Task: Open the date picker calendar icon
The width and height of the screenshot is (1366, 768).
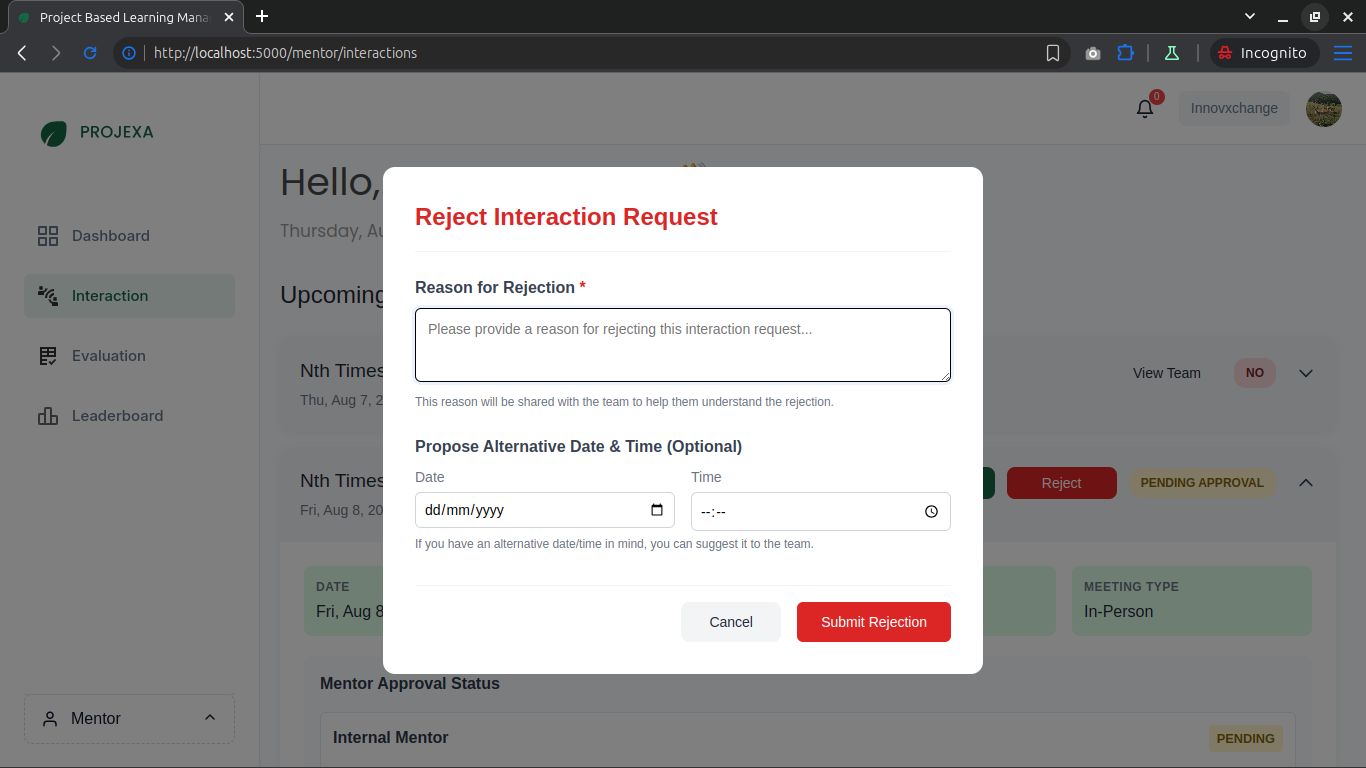Action: [656, 510]
